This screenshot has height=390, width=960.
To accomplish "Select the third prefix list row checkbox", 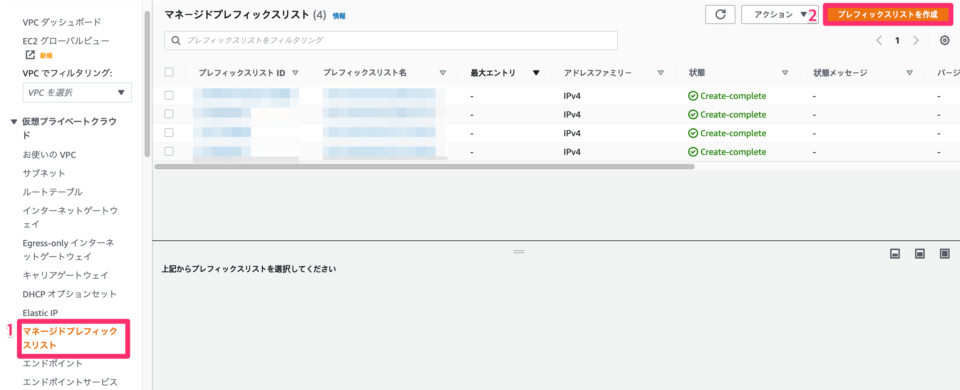I will 169,132.
